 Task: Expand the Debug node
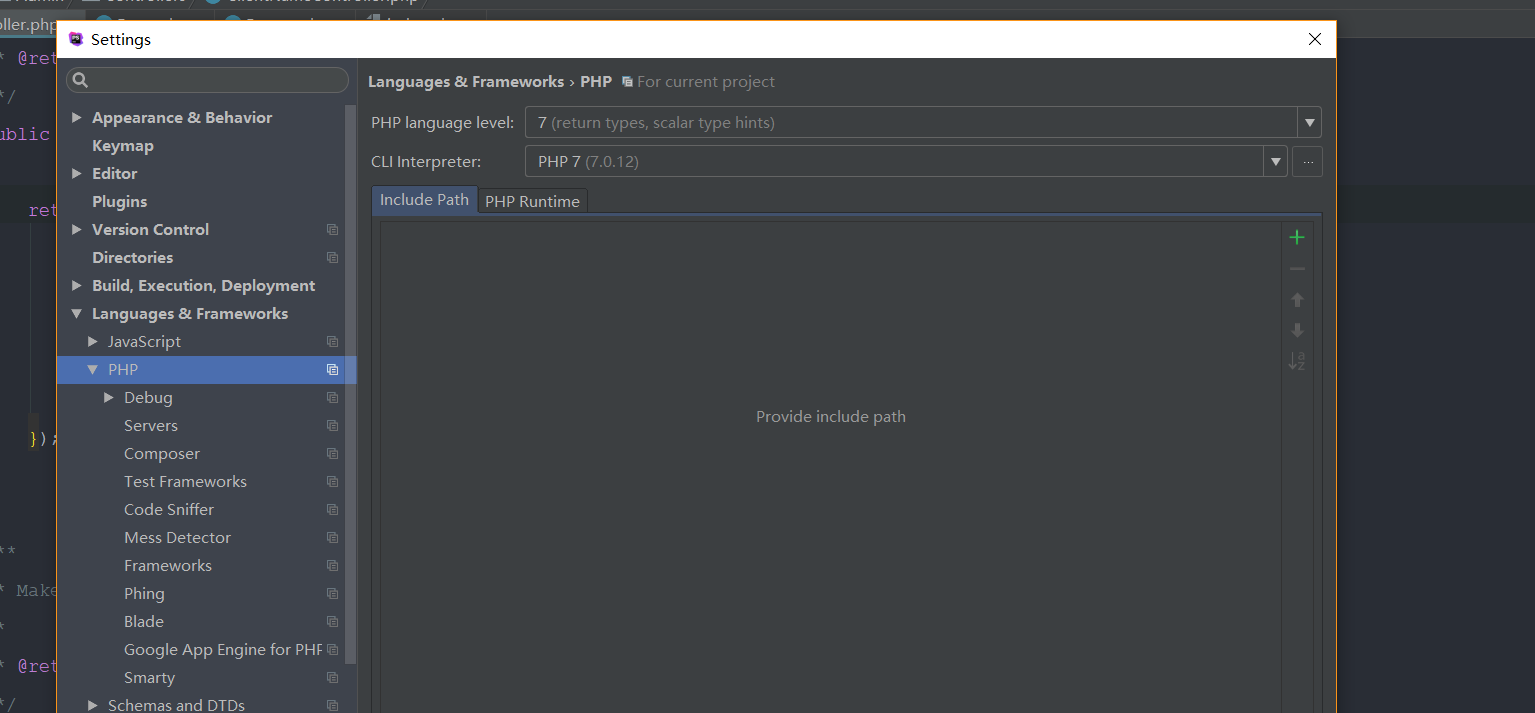click(x=109, y=398)
